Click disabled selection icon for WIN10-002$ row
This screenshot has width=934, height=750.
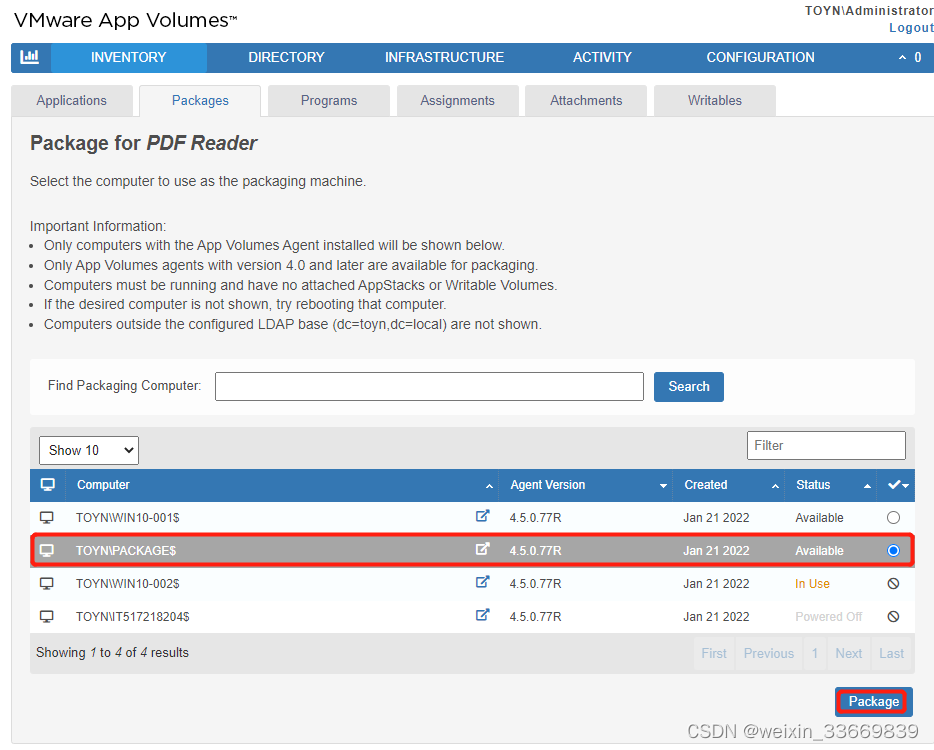click(x=893, y=583)
